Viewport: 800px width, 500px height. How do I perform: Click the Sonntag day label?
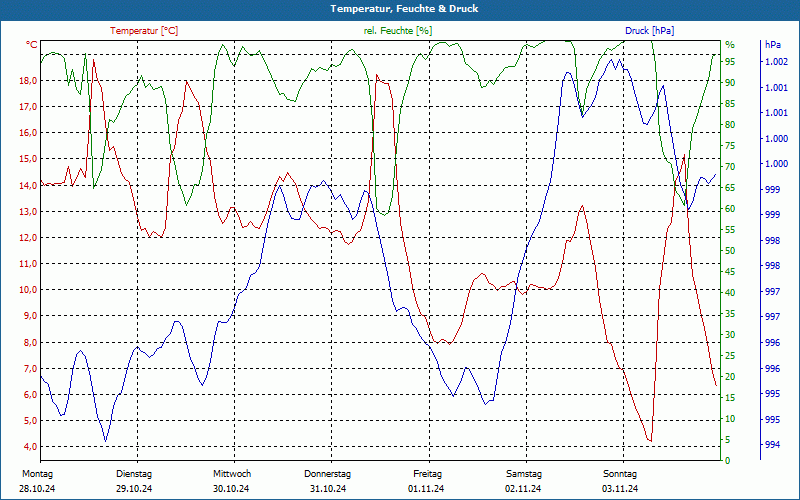[x=620, y=474]
